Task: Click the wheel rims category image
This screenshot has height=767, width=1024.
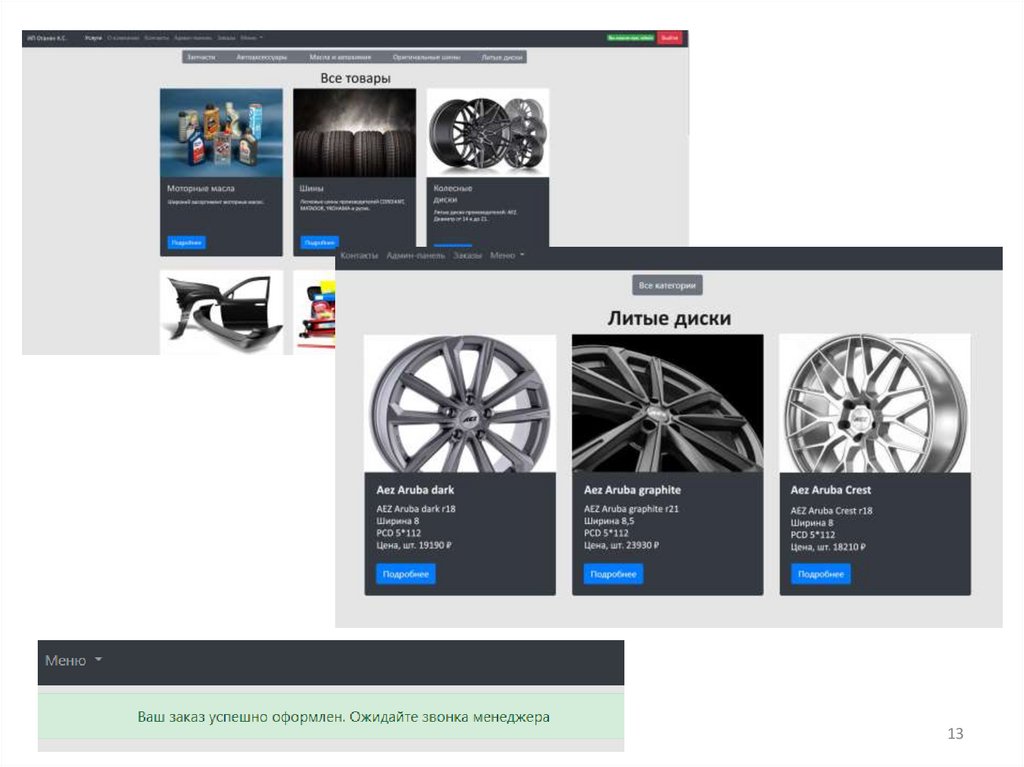Action: 488,133
